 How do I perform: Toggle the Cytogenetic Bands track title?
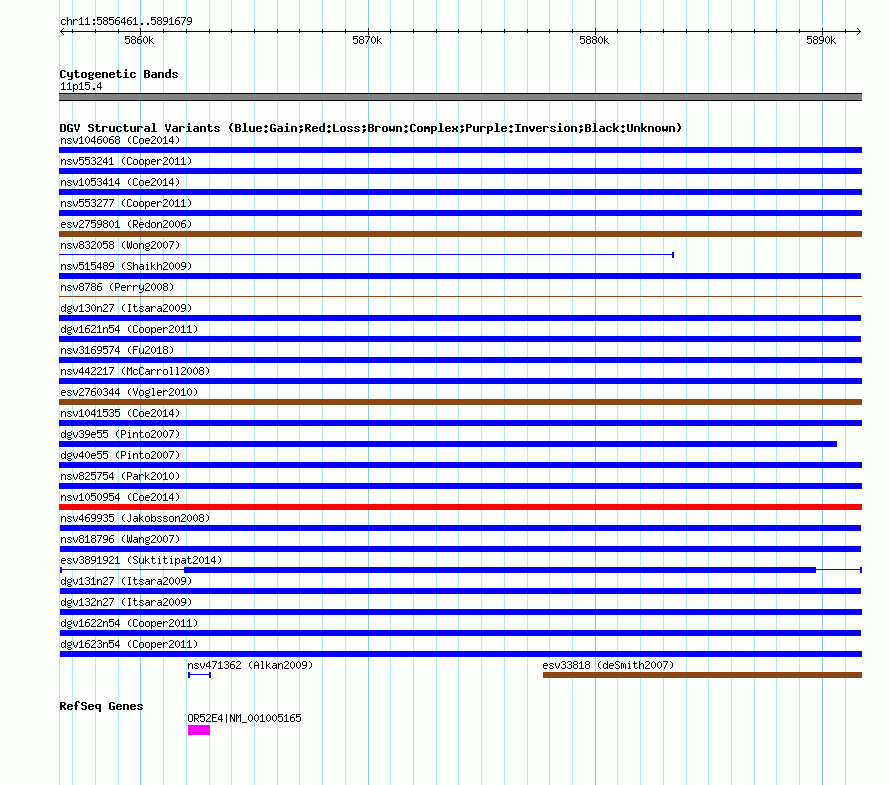coord(119,74)
